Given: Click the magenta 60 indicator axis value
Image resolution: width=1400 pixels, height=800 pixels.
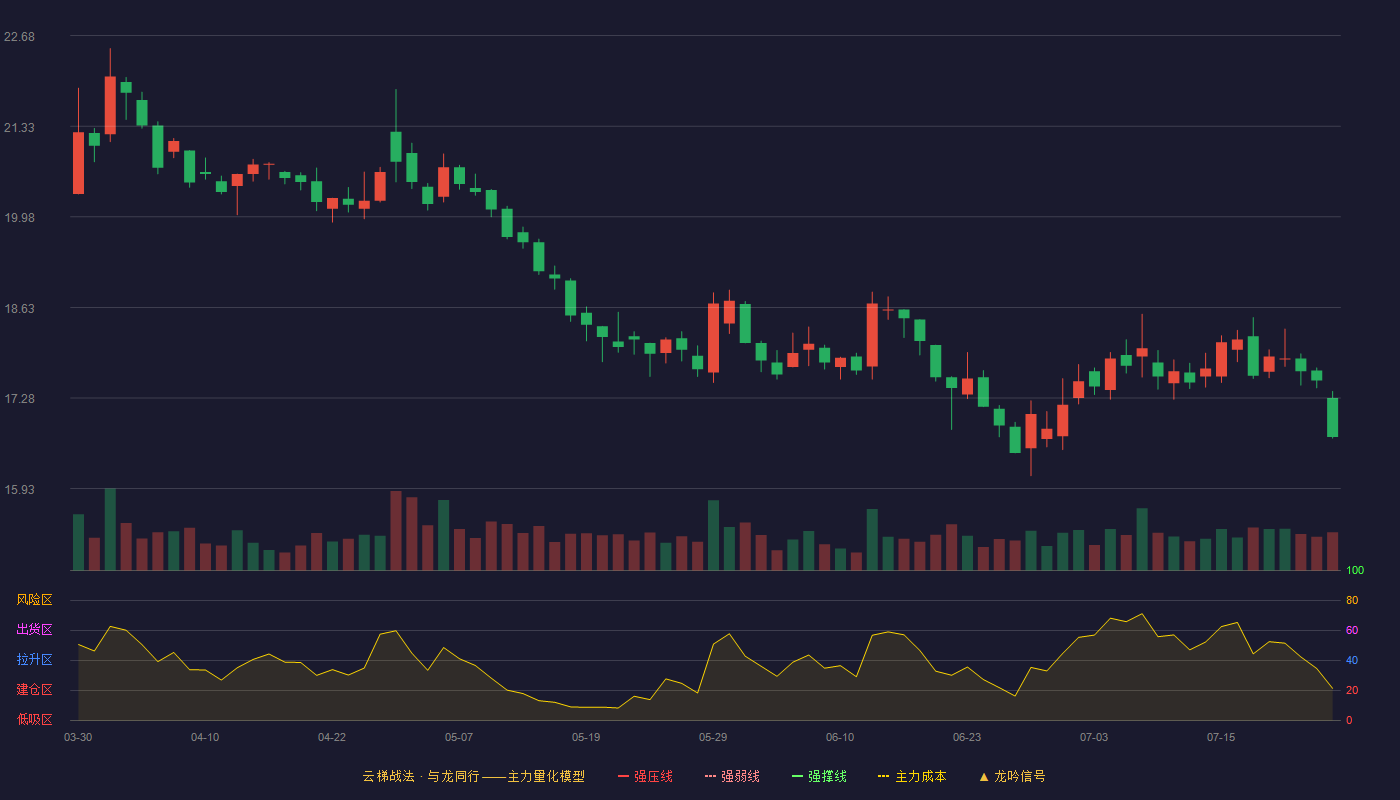Looking at the screenshot, I should pos(1352,630).
